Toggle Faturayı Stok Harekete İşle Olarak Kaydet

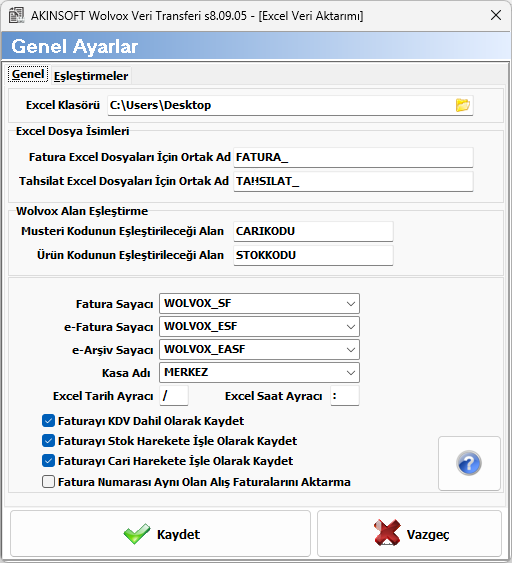(x=48, y=441)
